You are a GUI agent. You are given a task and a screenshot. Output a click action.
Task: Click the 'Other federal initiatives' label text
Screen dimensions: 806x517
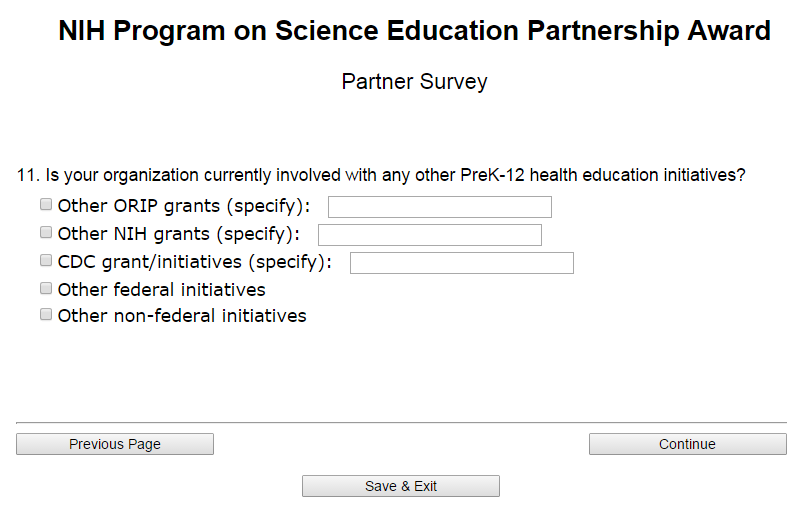click(x=162, y=290)
